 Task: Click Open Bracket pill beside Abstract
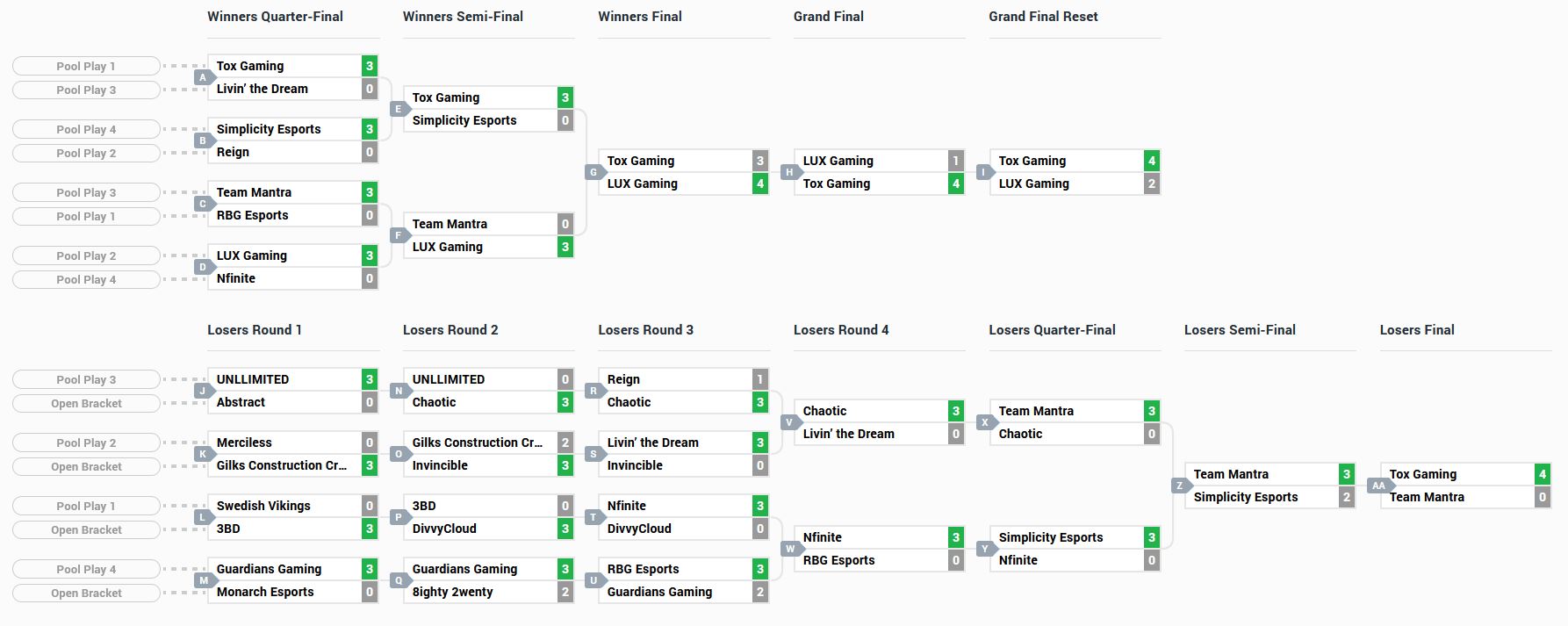pos(86,404)
